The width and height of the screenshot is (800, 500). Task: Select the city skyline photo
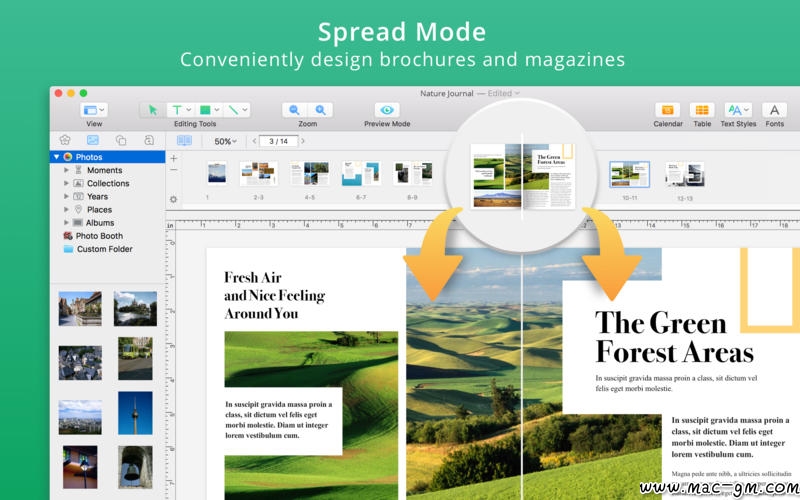[80, 417]
